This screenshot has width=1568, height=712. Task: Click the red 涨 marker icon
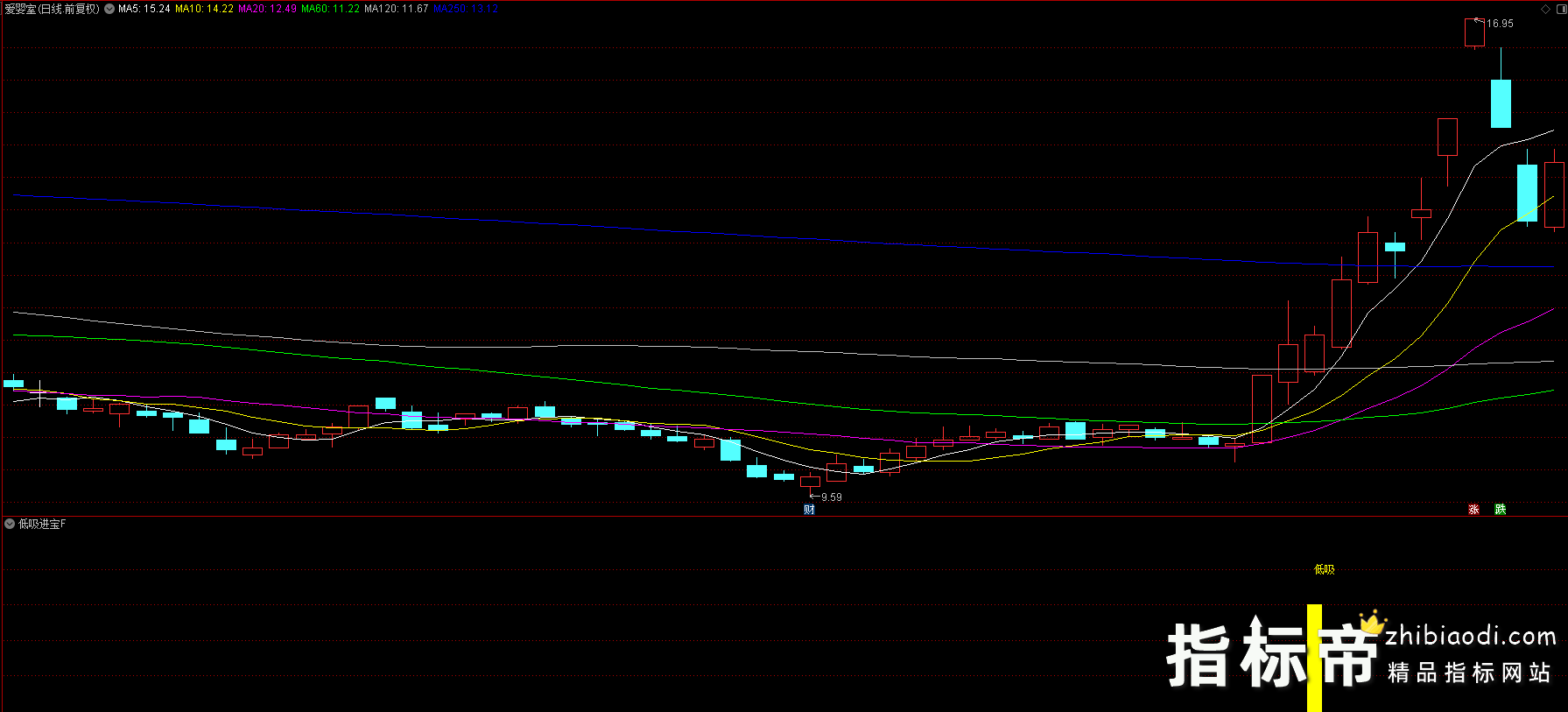pyautogui.click(x=1473, y=509)
